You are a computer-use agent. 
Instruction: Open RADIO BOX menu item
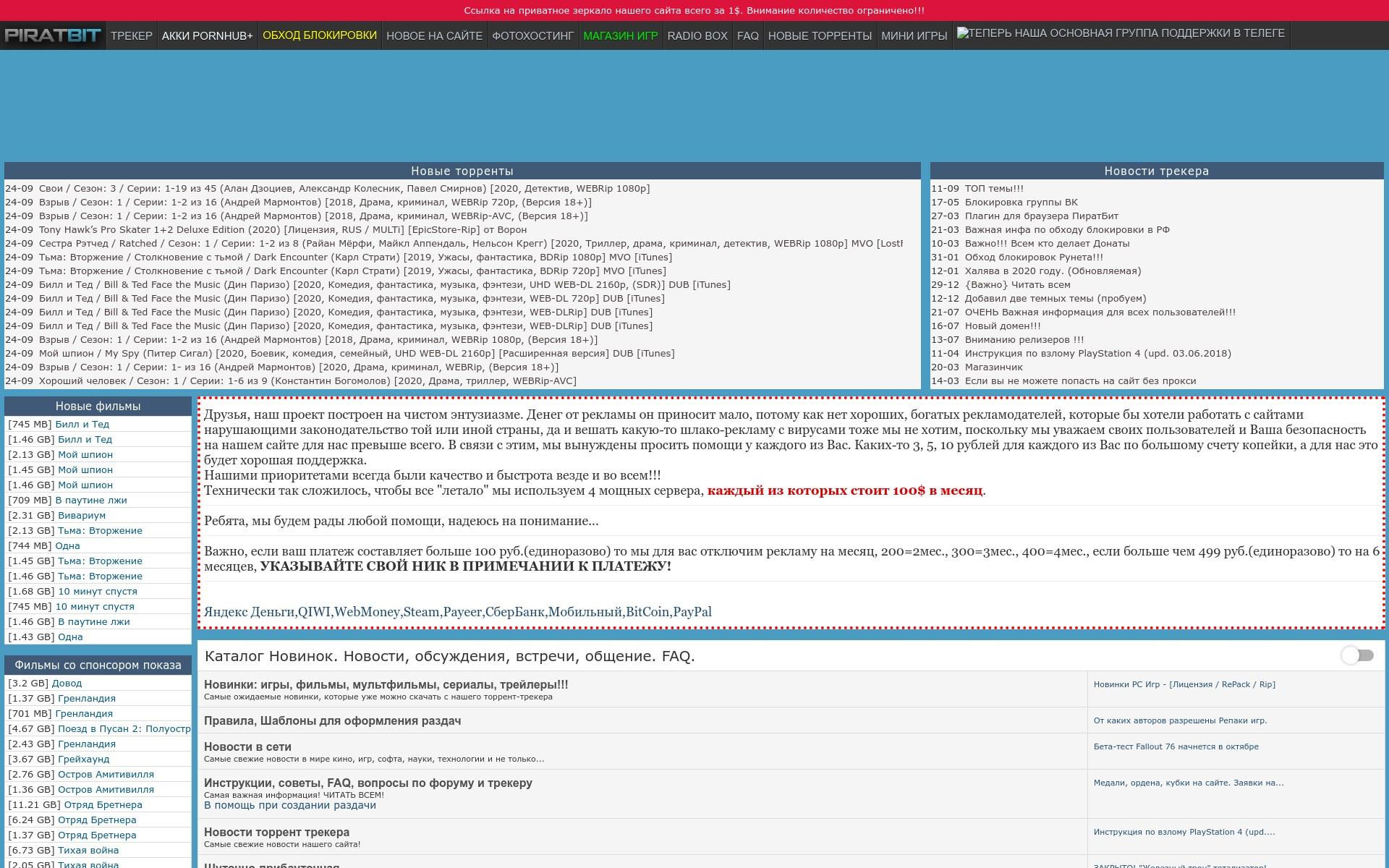coord(697,35)
